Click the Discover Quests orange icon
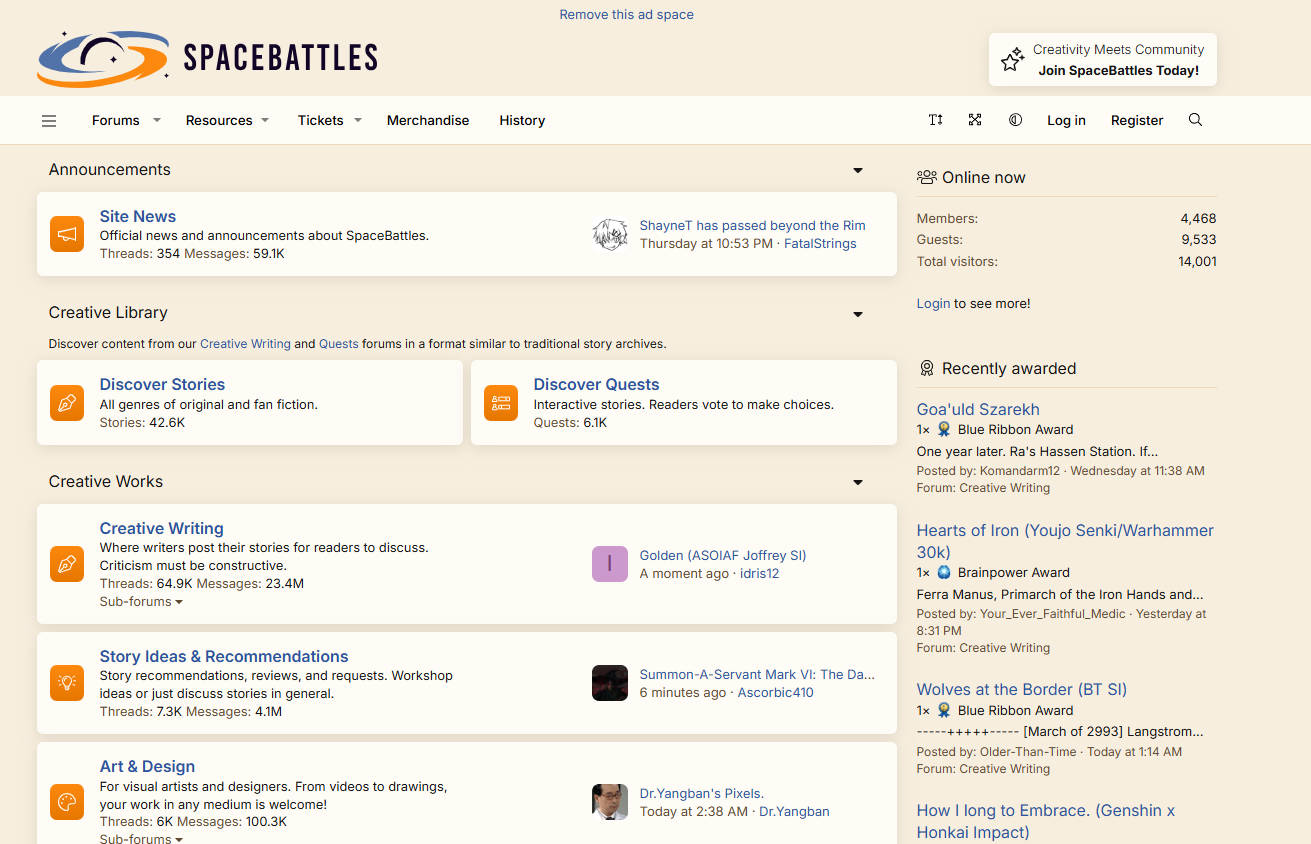This screenshot has width=1311, height=844. (x=501, y=402)
